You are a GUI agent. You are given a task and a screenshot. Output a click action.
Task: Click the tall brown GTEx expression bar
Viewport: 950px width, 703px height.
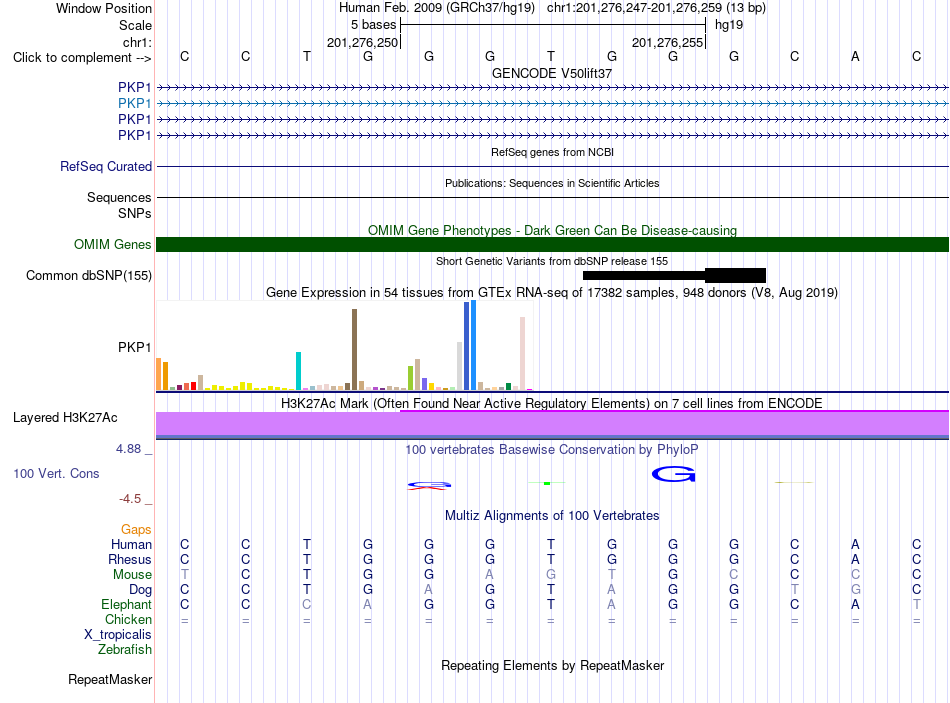point(354,349)
